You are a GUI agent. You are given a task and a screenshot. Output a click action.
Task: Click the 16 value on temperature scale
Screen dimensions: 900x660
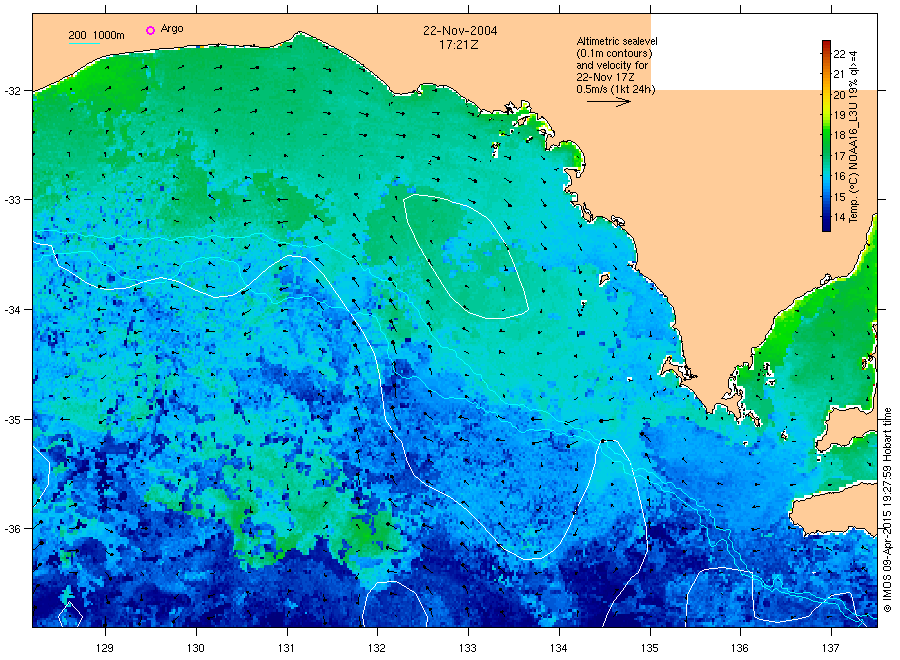[839, 176]
